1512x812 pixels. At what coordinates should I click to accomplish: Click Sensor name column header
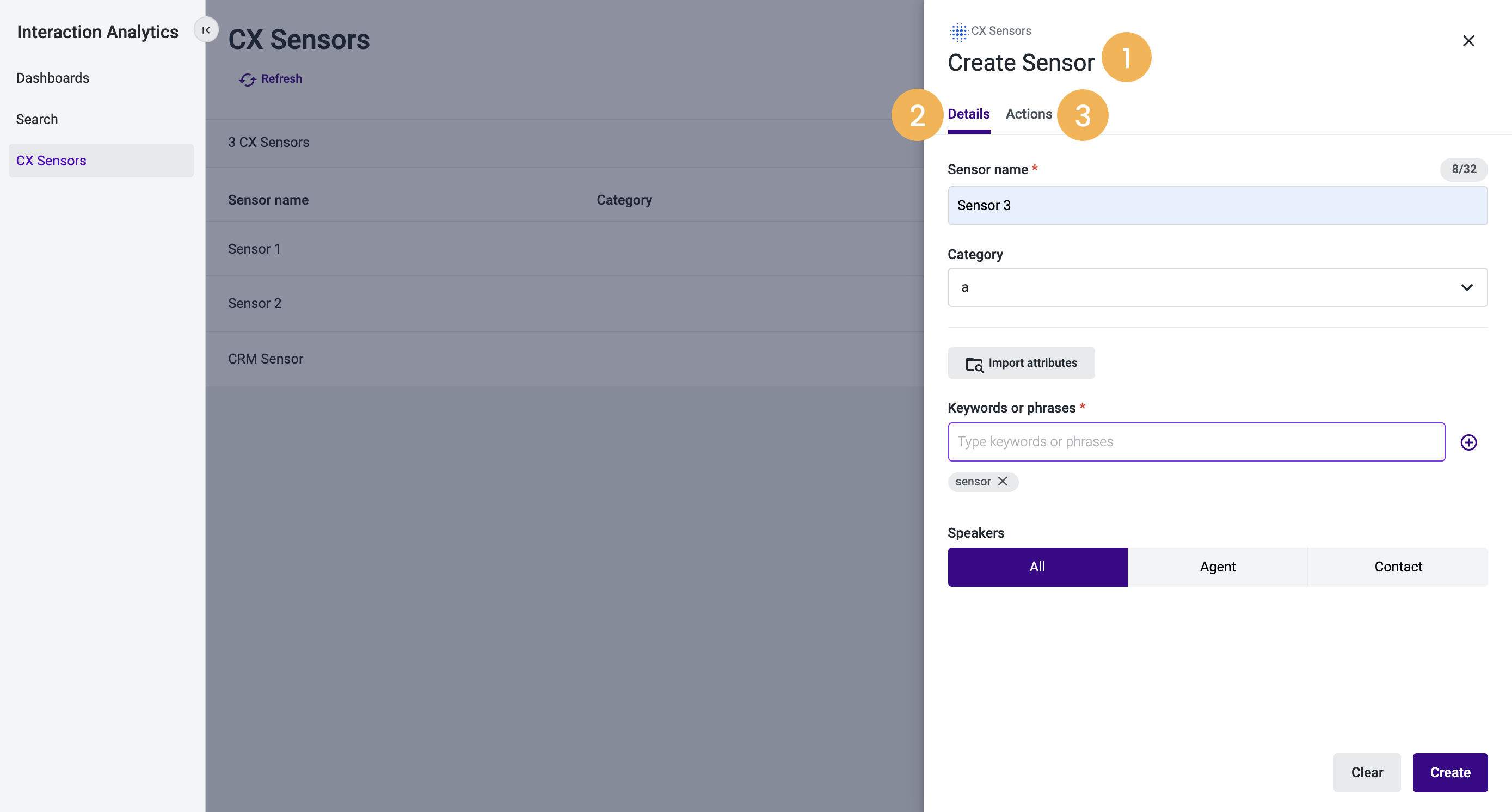268,200
